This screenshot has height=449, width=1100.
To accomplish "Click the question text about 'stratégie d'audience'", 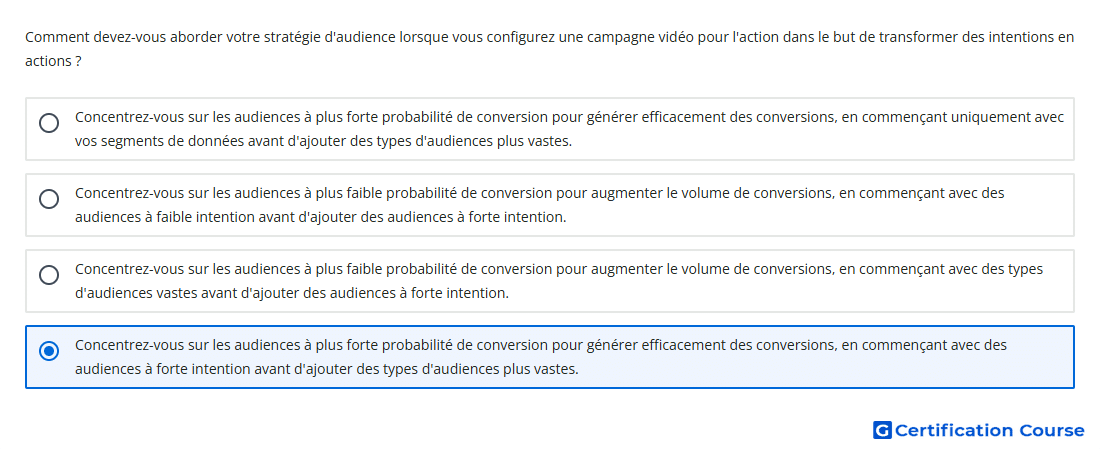I will 549,49.
